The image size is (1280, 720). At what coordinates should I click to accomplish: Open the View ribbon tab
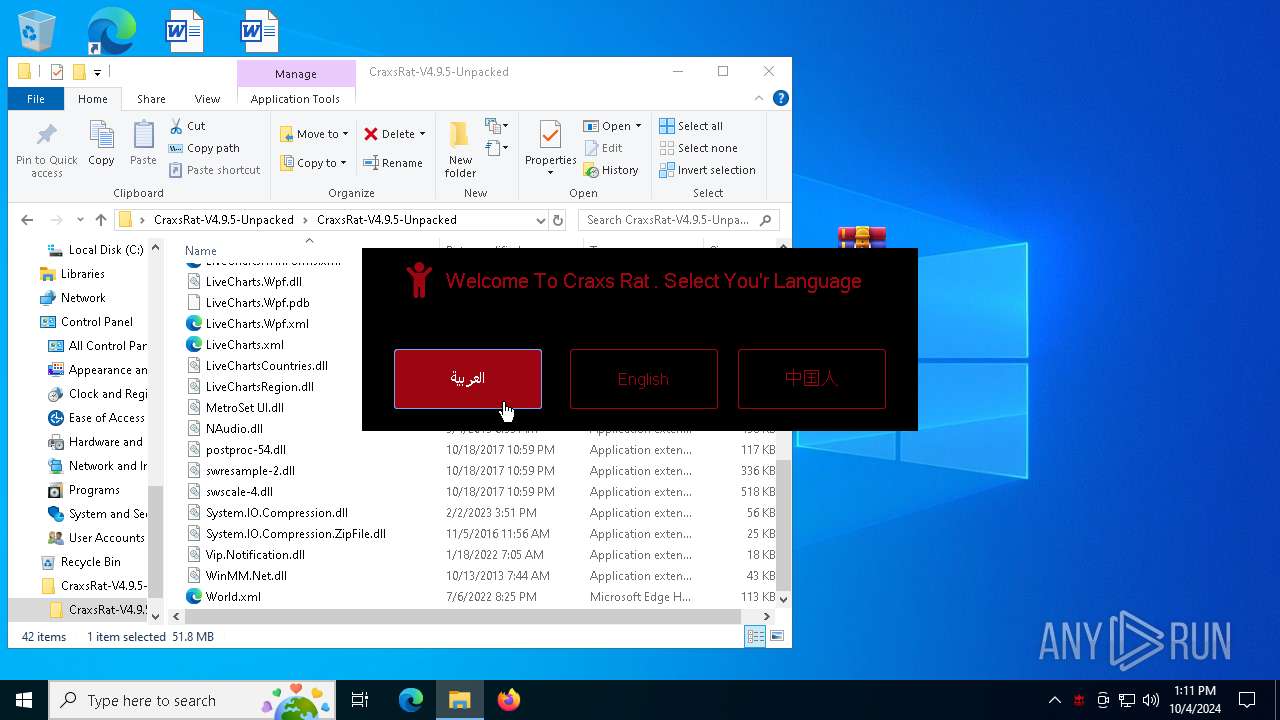(207, 99)
